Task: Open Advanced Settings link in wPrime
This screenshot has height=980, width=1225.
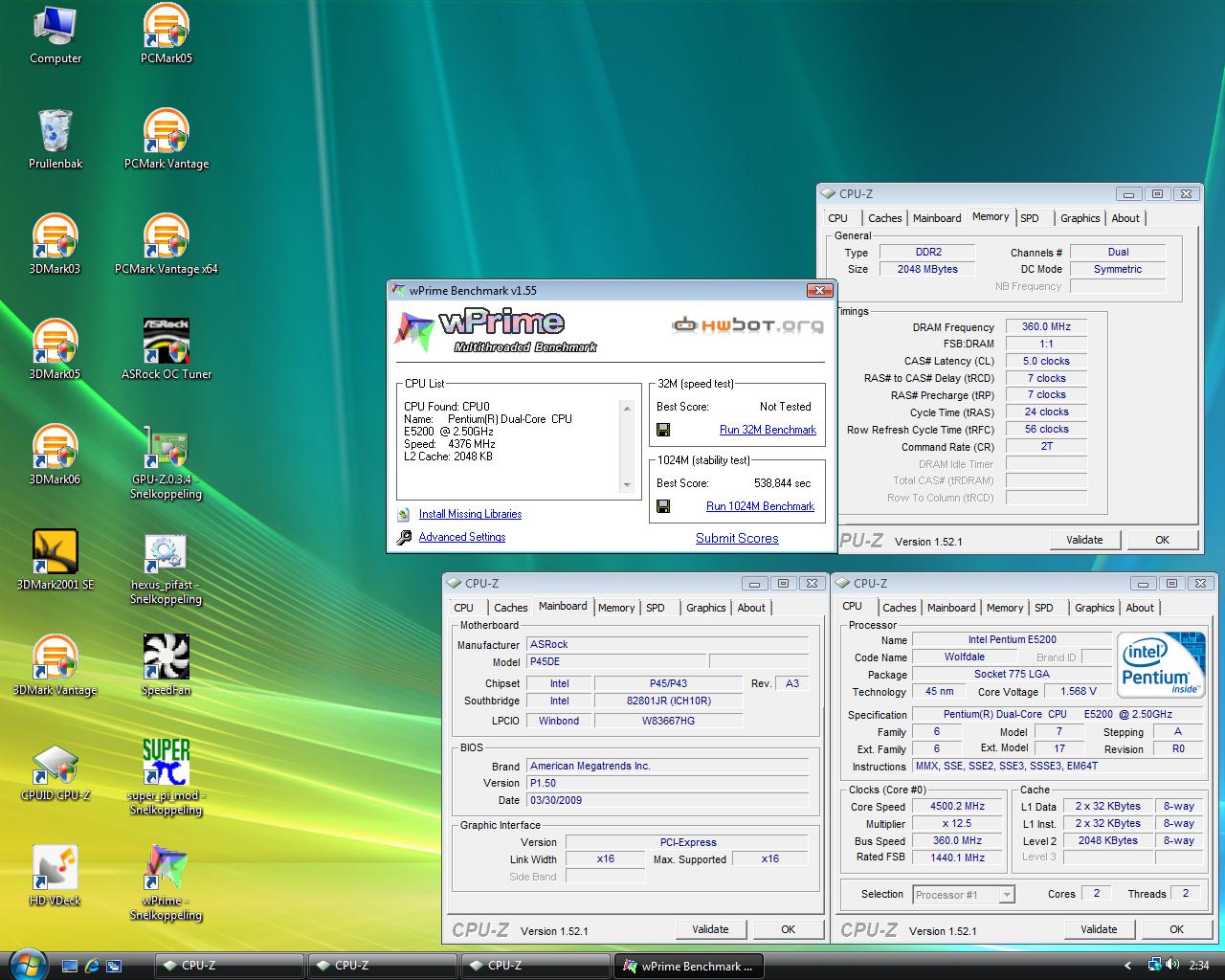Action: pos(462,537)
